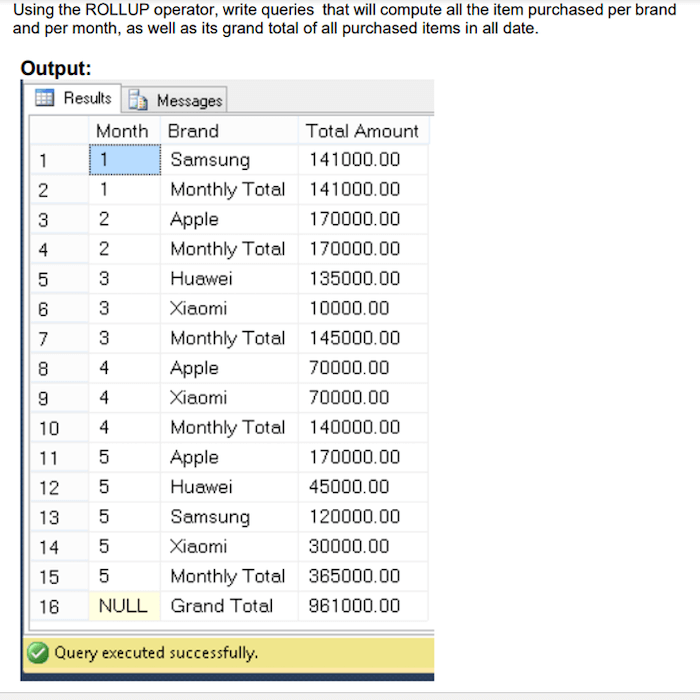Click Samsung in row 1
This screenshot has height=700, width=700.
click(x=229, y=159)
